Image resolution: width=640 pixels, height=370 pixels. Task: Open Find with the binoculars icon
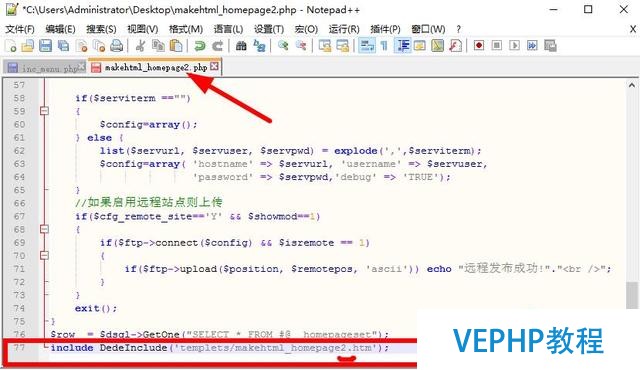[241, 46]
